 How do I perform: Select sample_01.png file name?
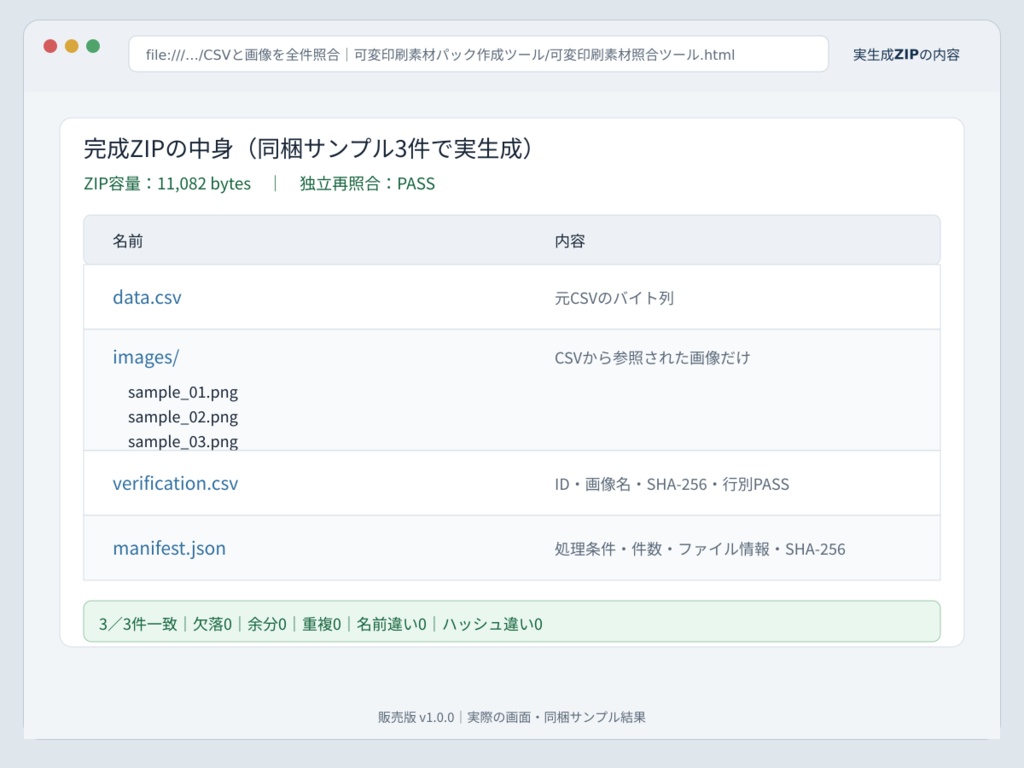coord(183,392)
